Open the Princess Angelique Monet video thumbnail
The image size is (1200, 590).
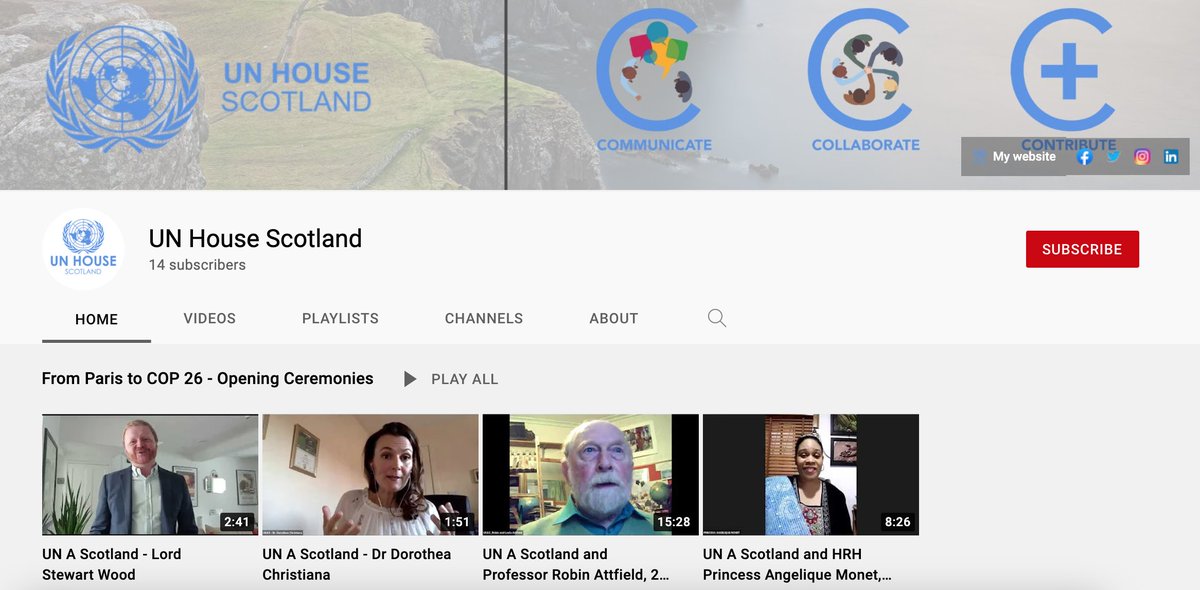click(x=811, y=475)
